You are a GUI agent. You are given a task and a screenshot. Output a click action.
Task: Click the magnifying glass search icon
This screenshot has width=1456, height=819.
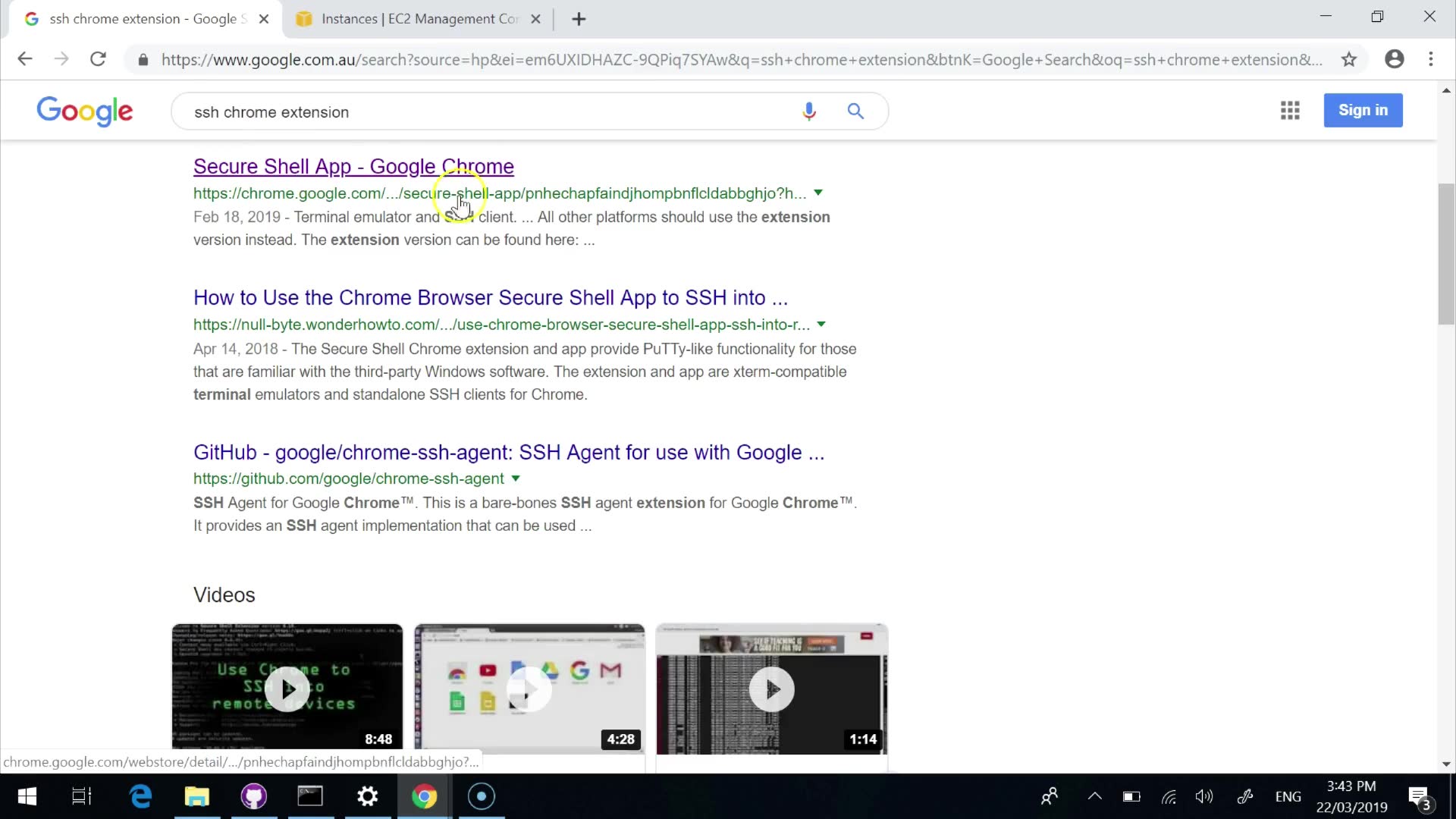coord(855,111)
